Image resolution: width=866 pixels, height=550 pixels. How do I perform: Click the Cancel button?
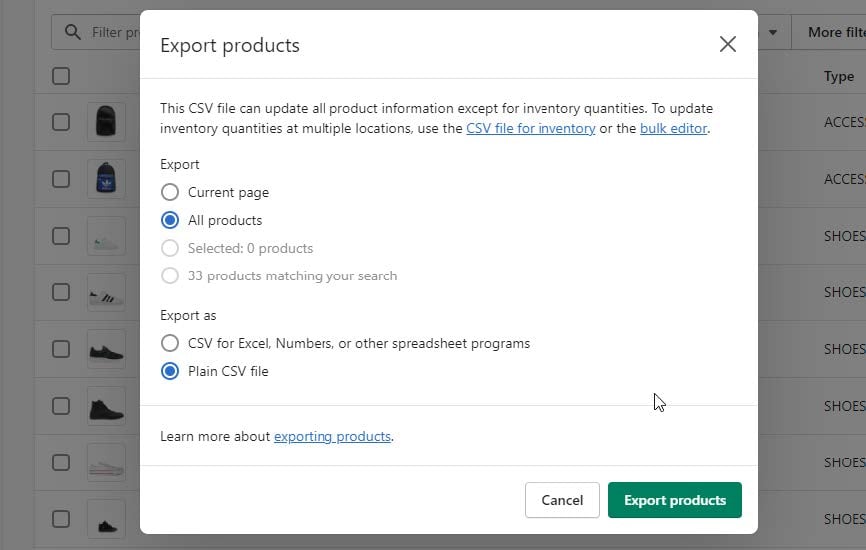click(562, 500)
